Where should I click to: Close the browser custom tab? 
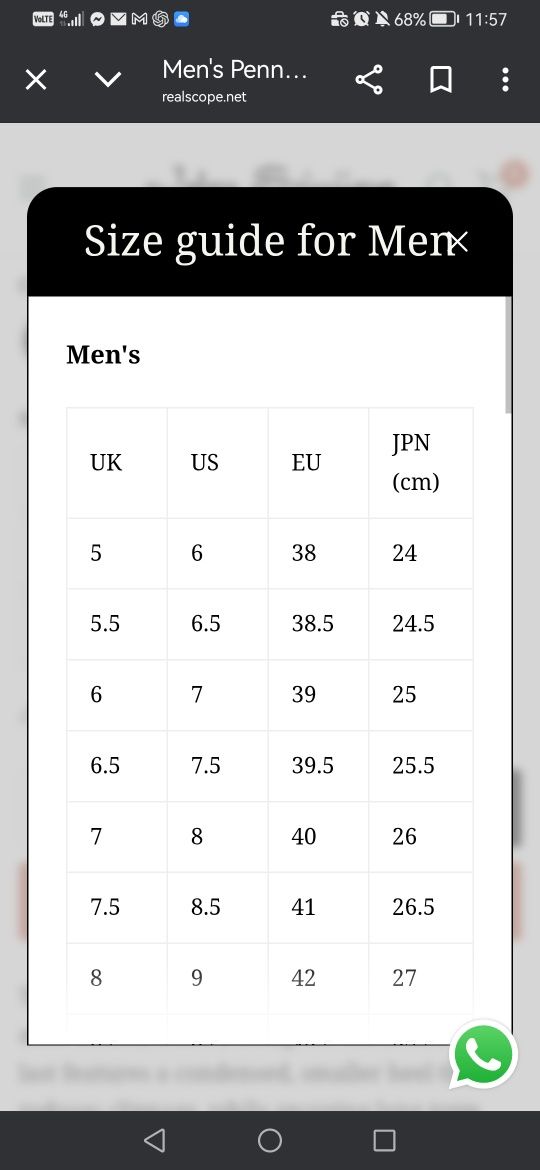(36, 79)
